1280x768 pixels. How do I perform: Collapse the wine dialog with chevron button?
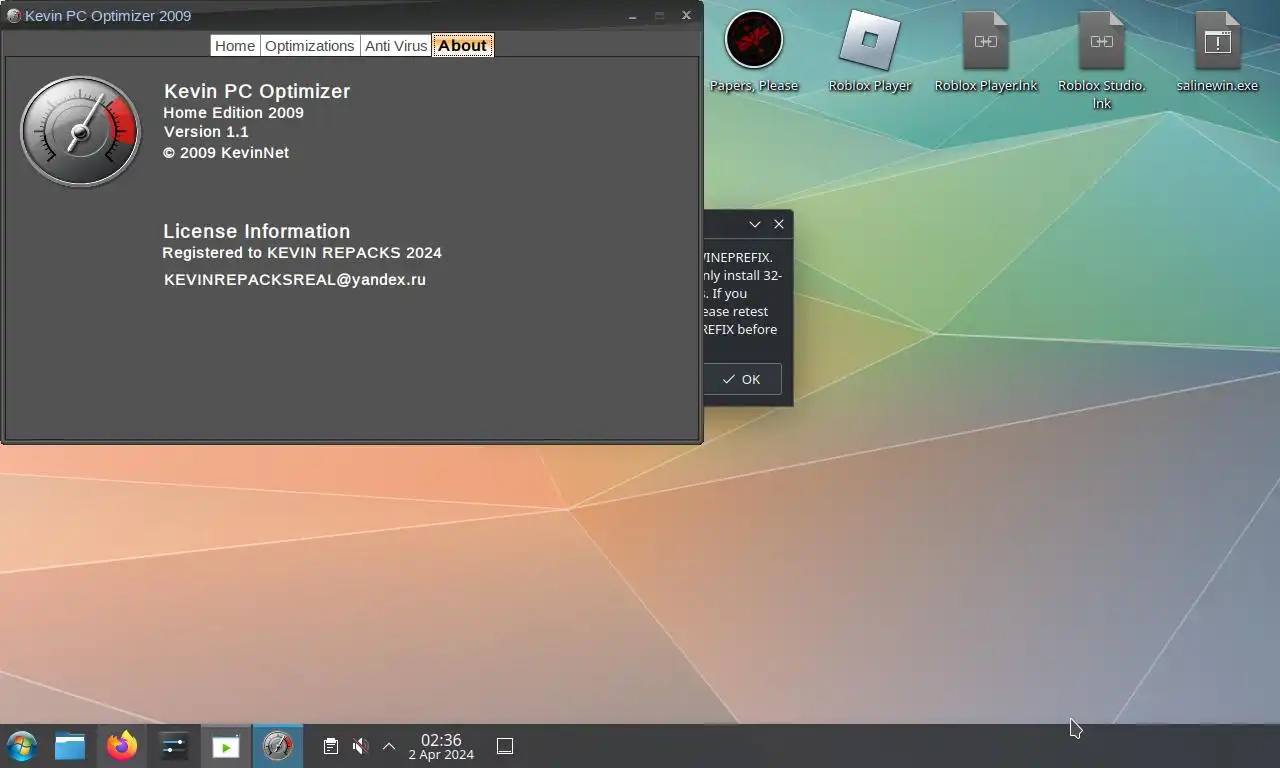(x=755, y=225)
